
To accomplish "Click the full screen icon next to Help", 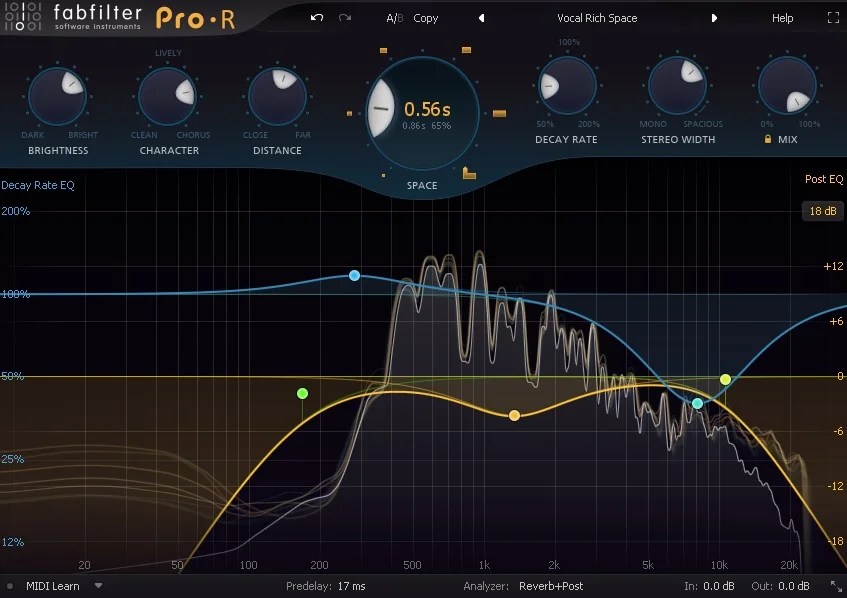I will coord(833,17).
